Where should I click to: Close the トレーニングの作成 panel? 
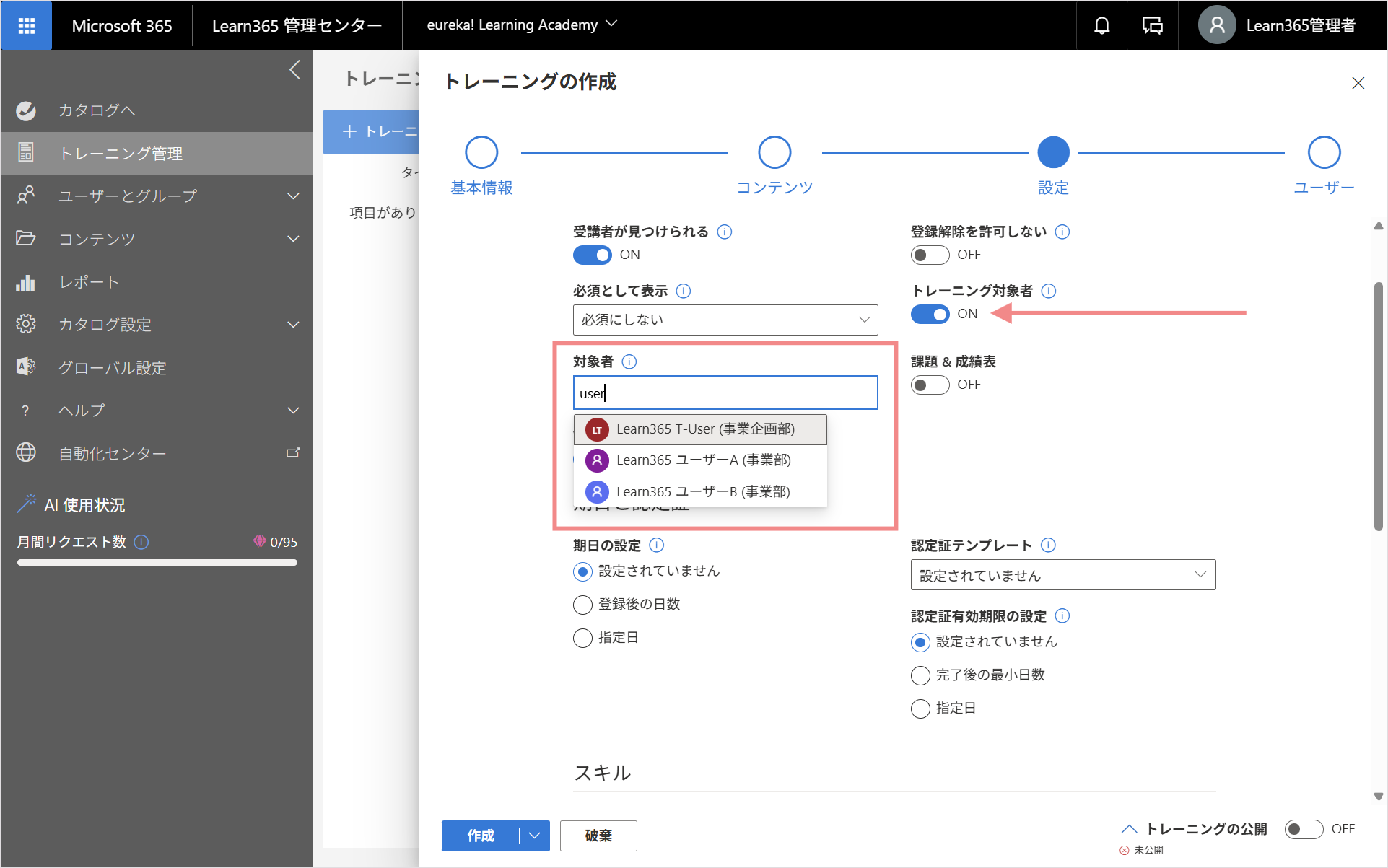click(x=1358, y=83)
